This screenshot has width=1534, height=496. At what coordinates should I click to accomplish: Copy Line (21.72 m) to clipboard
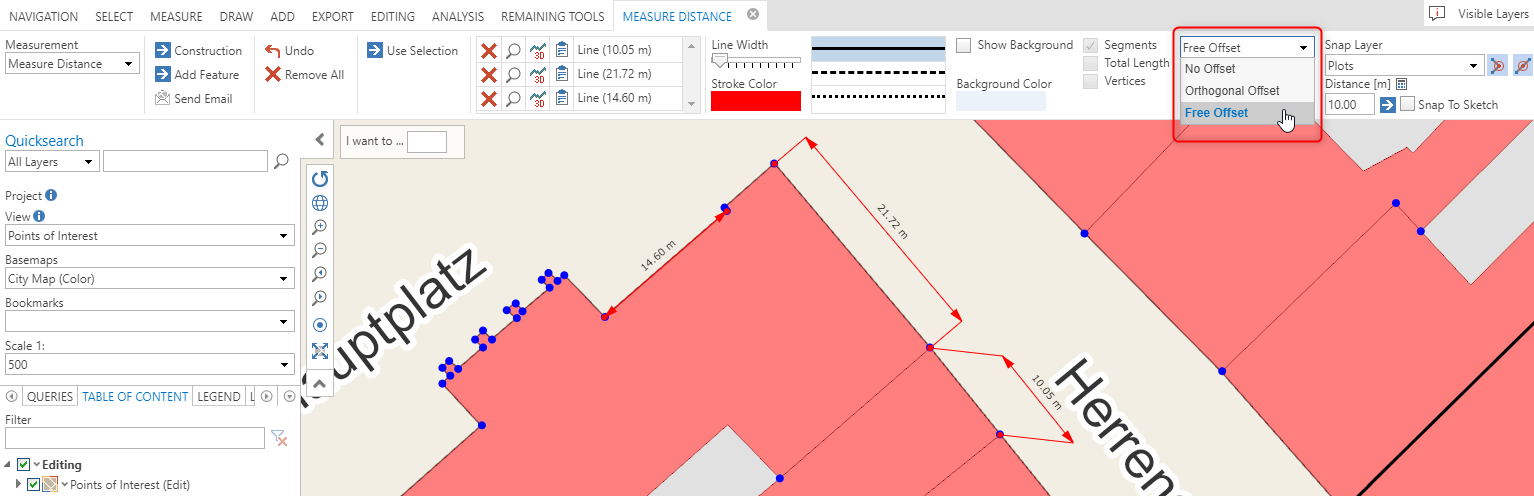[561, 75]
